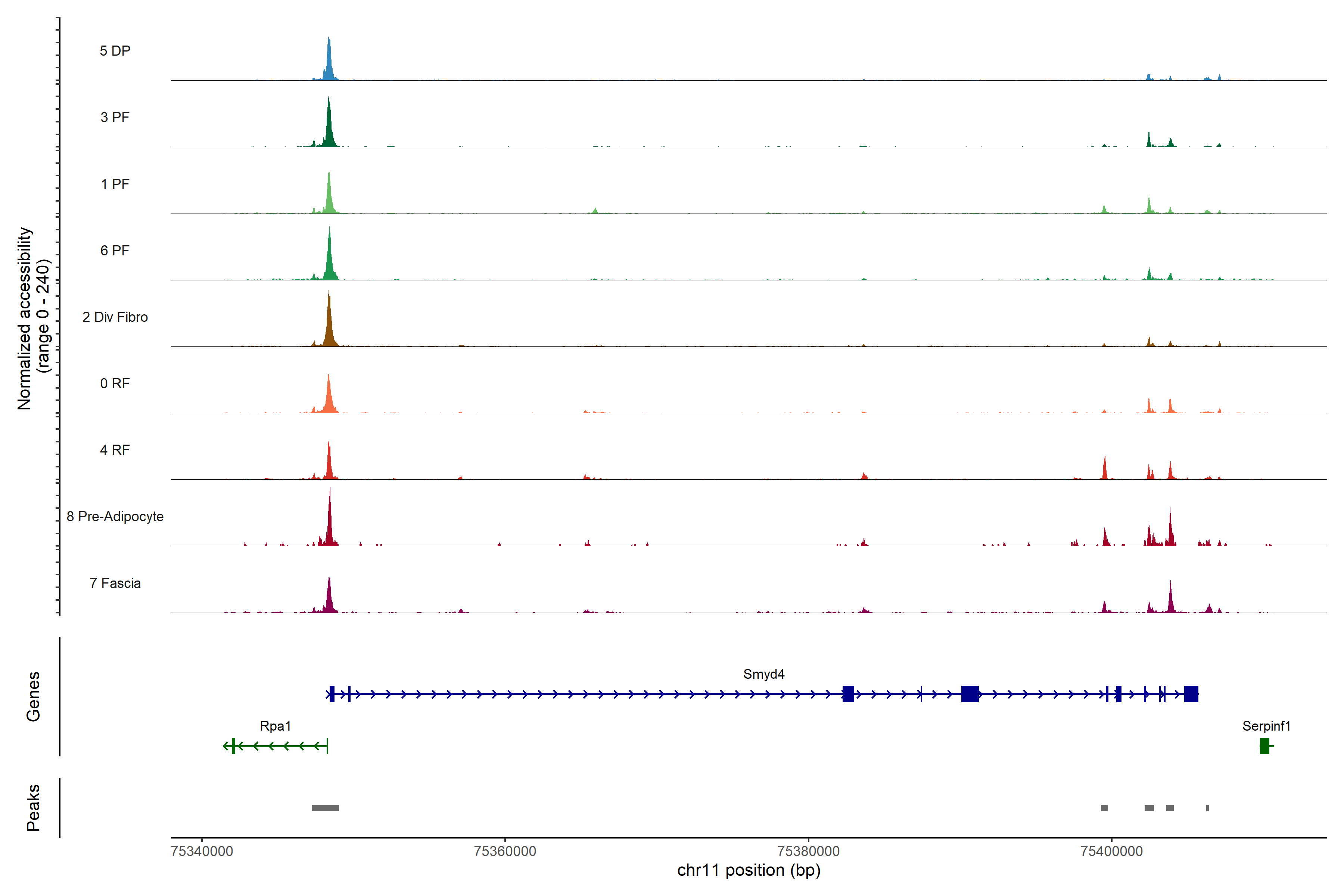This screenshot has width=1344, height=896.
Task: Click the 2 Div Fibro track label
Action: [115, 317]
